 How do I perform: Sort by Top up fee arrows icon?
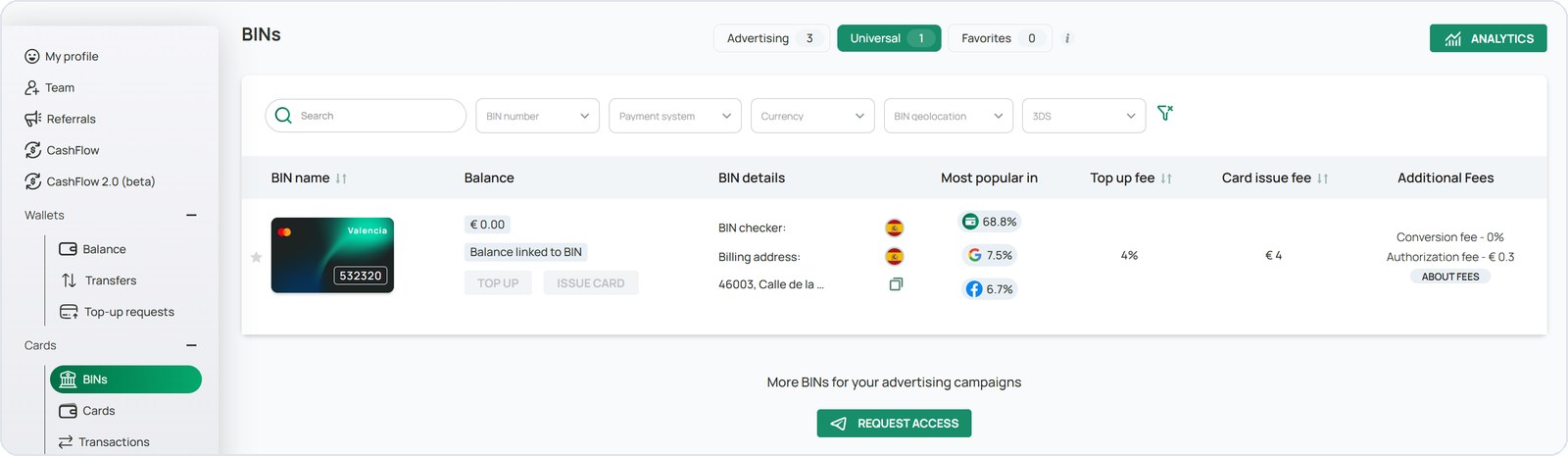pyautogui.click(x=1166, y=178)
